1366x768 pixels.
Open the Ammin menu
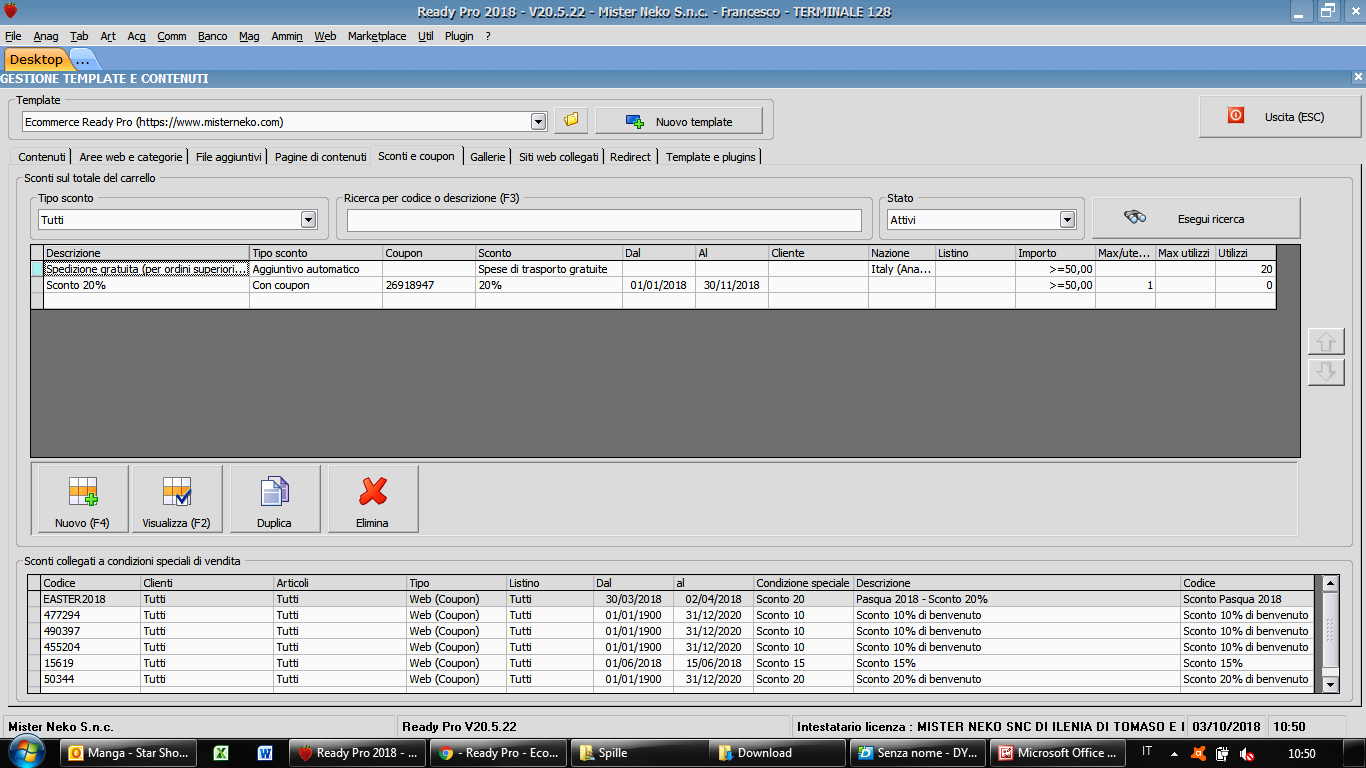click(x=287, y=36)
